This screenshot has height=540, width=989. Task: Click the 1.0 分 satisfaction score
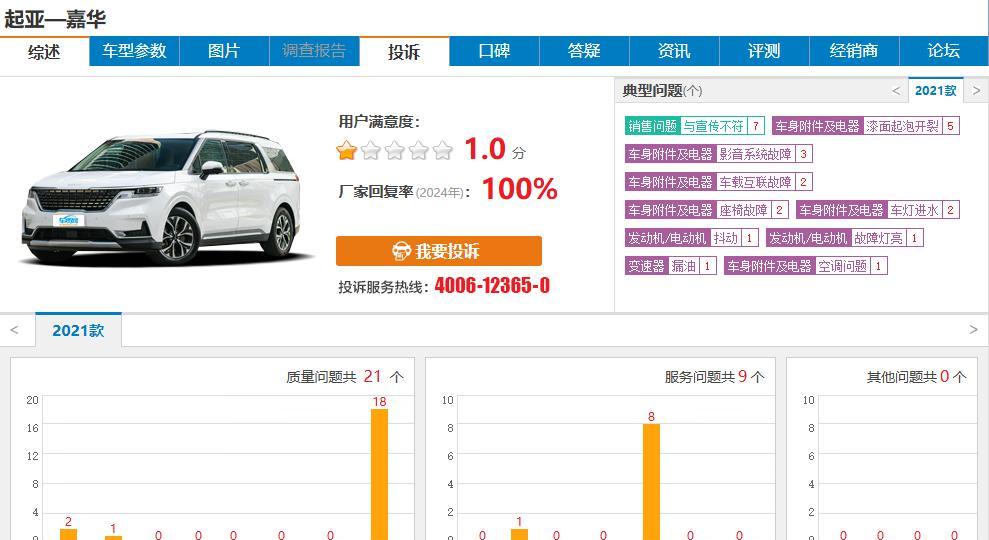pos(494,150)
